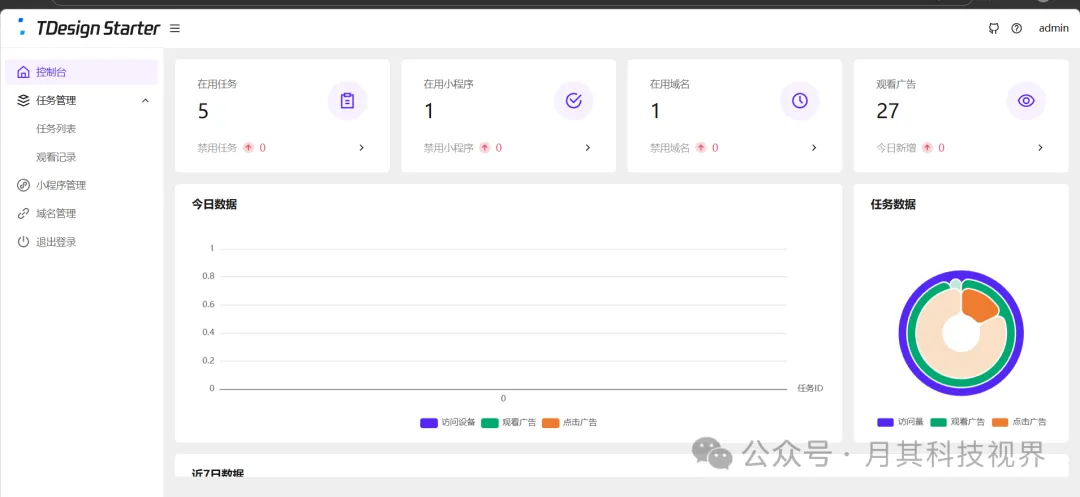Go to 小程序管理 in the sidebar

coord(61,185)
